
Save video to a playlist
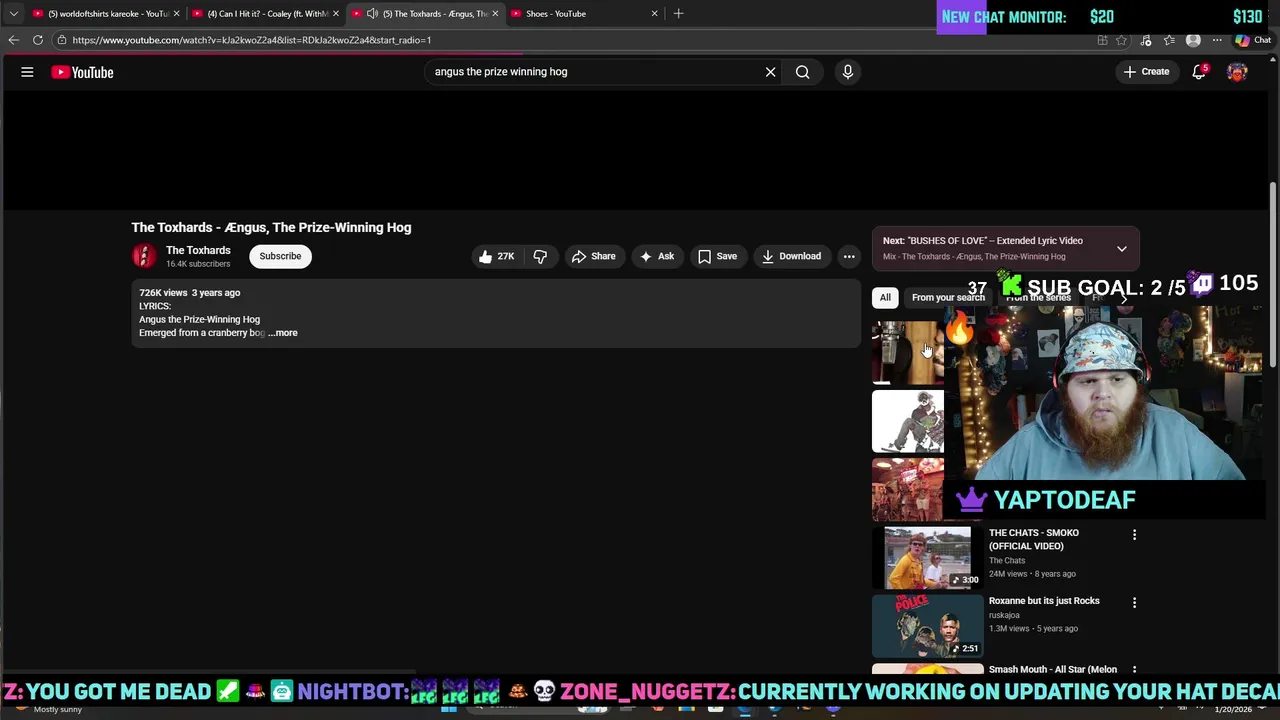pyautogui.click(x=718, y=256)
